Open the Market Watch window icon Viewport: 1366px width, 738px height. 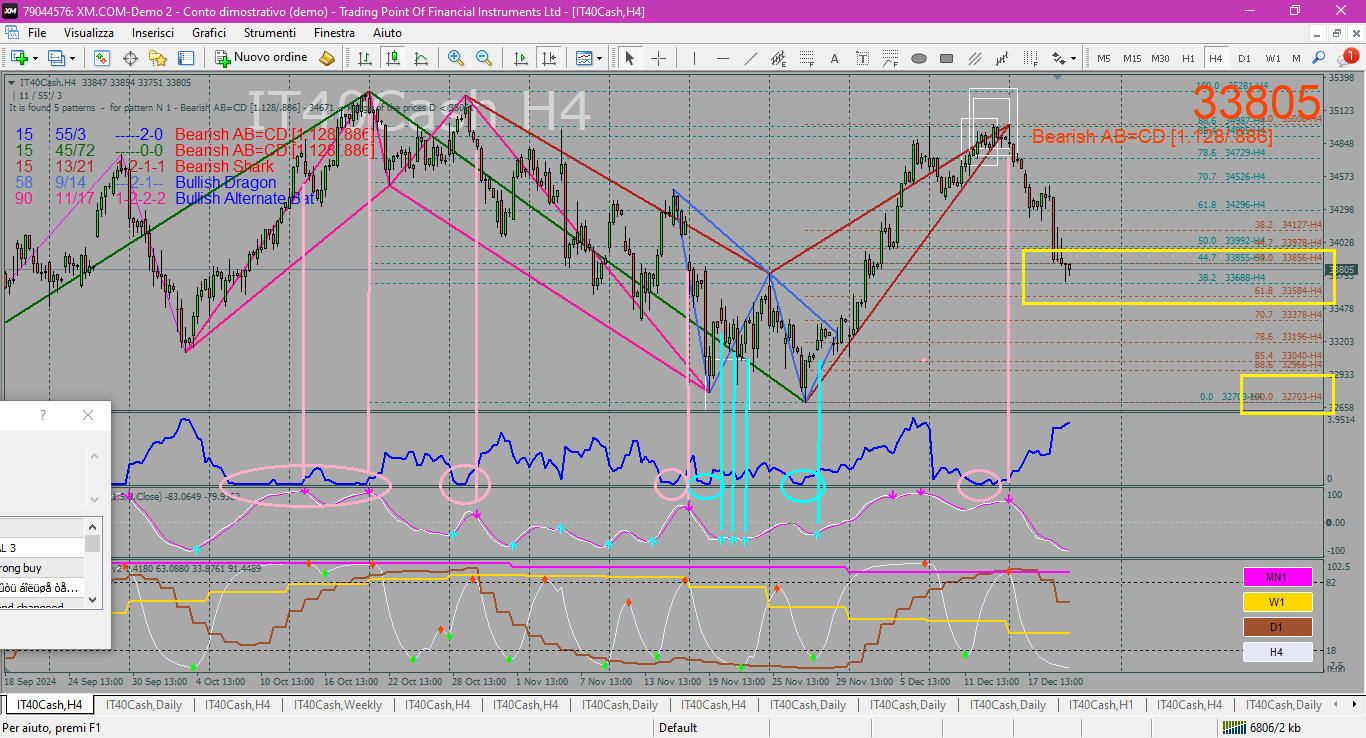pos(102,58)
